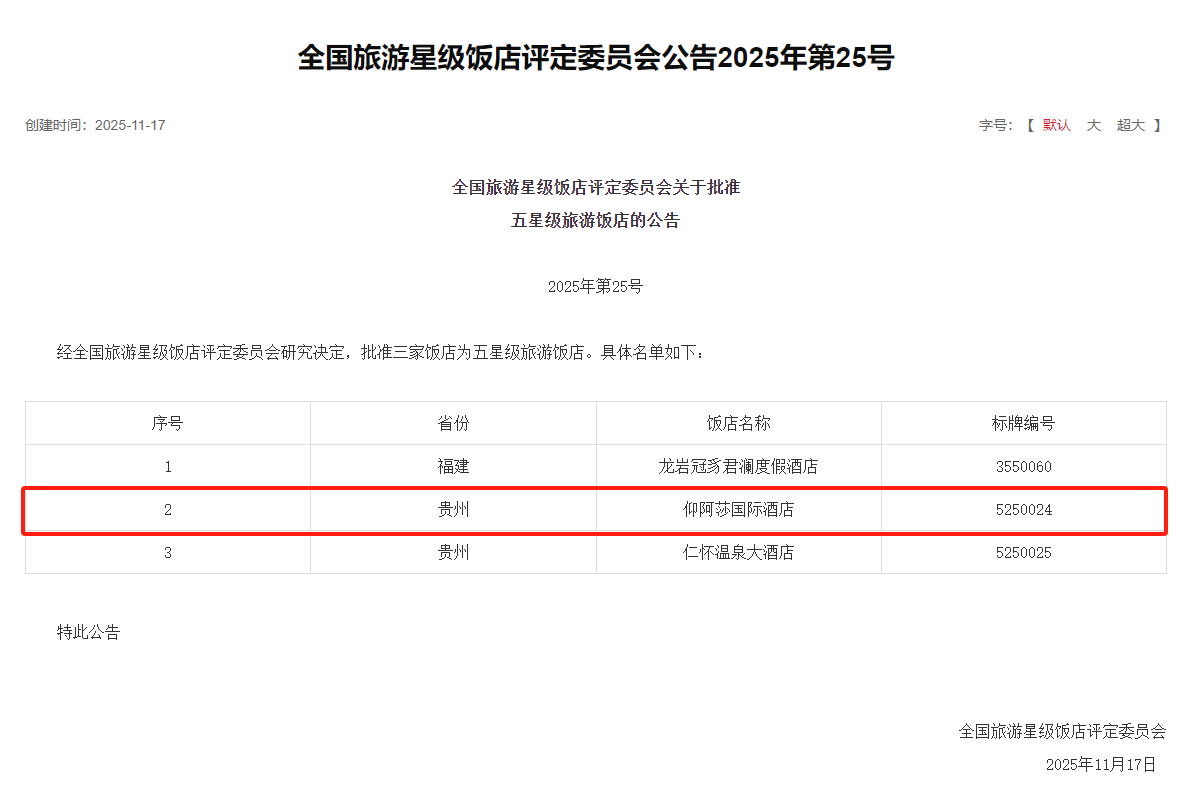Click the 2025年11月17日 date at bottom
The height and width of the screenshot is (805, 1190).
click(1100, 764)
